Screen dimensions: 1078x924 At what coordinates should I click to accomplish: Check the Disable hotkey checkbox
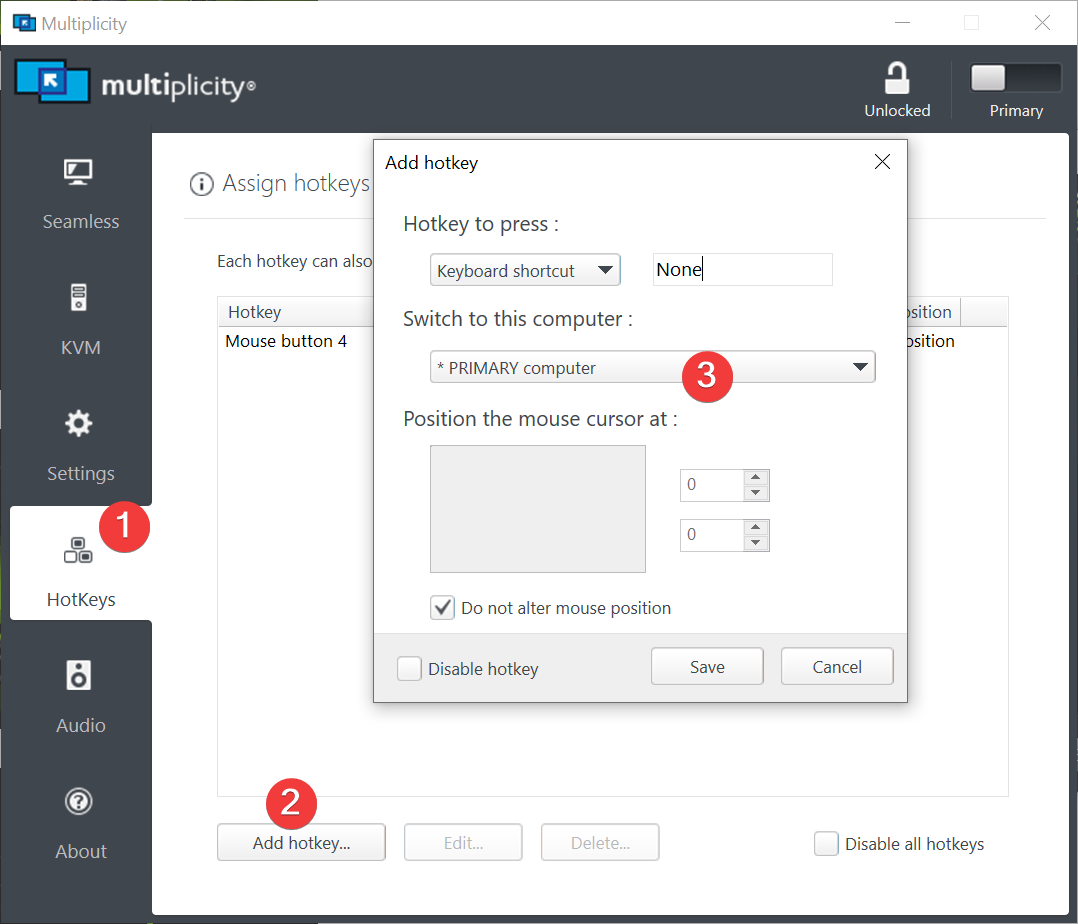[409, 668]
